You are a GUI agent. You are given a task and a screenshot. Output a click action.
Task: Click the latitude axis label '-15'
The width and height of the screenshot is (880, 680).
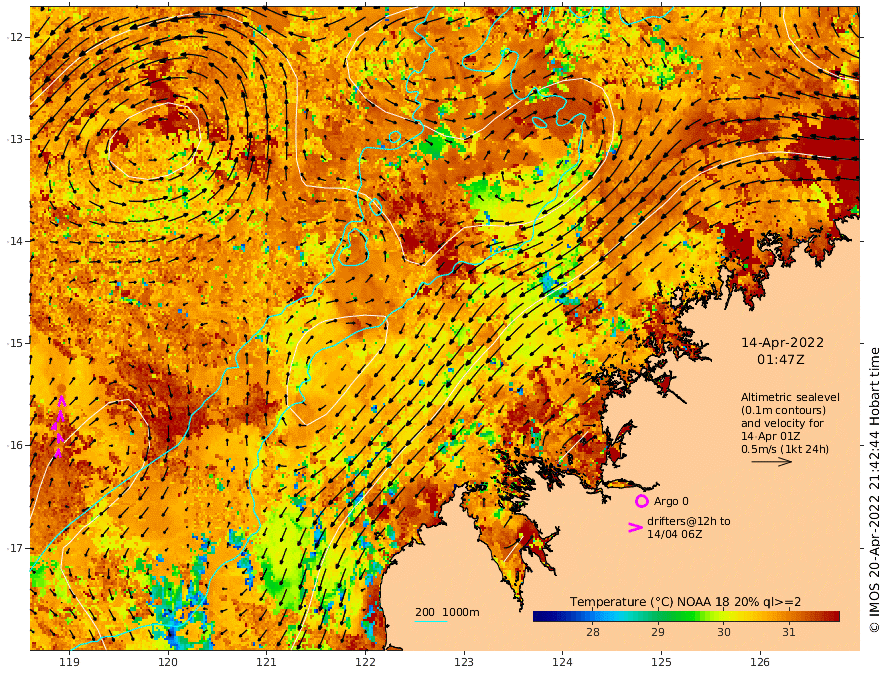tap(14, 343)
